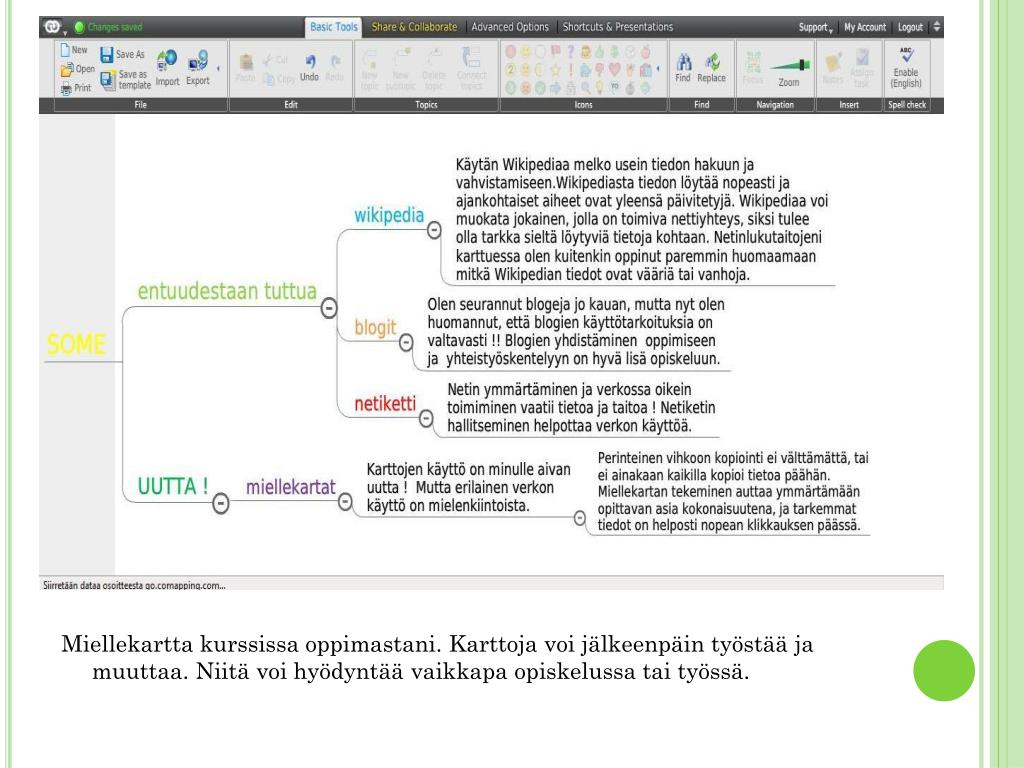
Task: Select the root topic SOME
Action: click(76, 344)
